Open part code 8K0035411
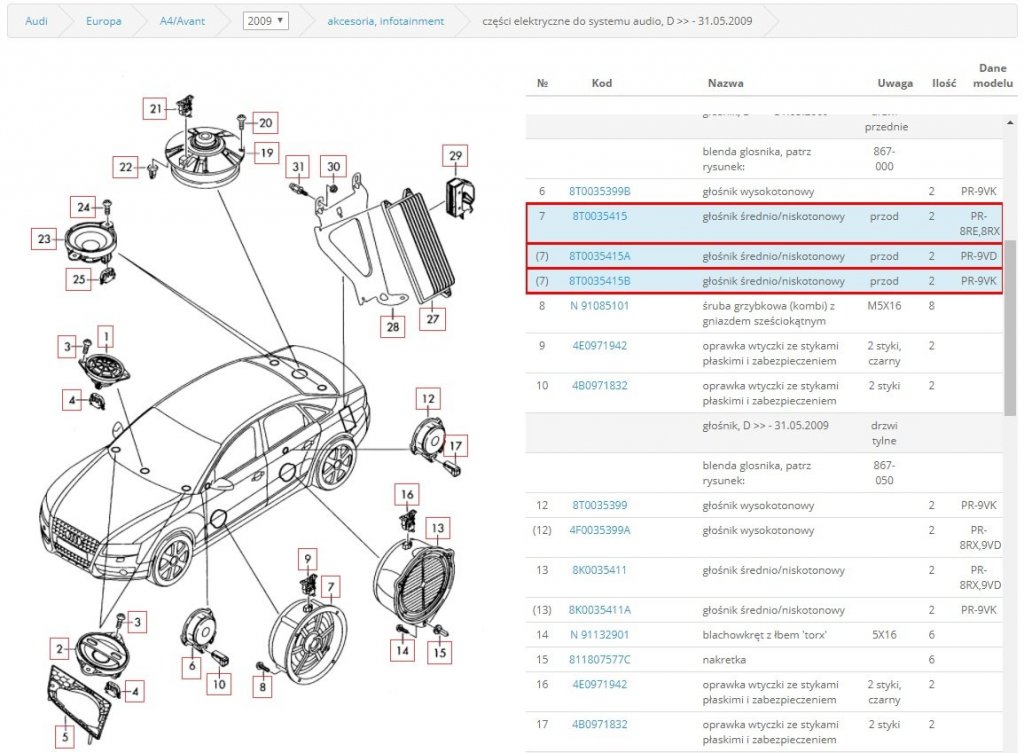The height and width of the screenshot is (753, 1024). [x=600, y=569]
